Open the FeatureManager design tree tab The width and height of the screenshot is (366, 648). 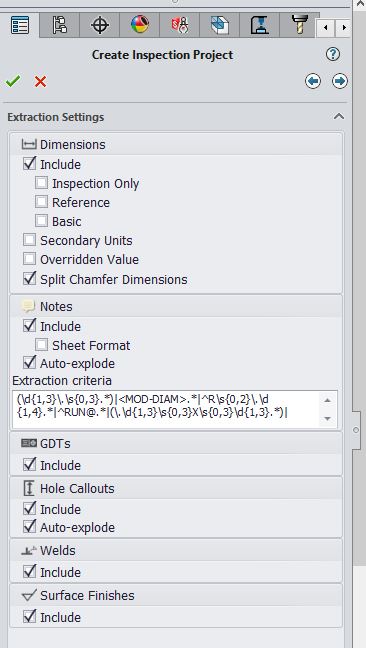20,25
